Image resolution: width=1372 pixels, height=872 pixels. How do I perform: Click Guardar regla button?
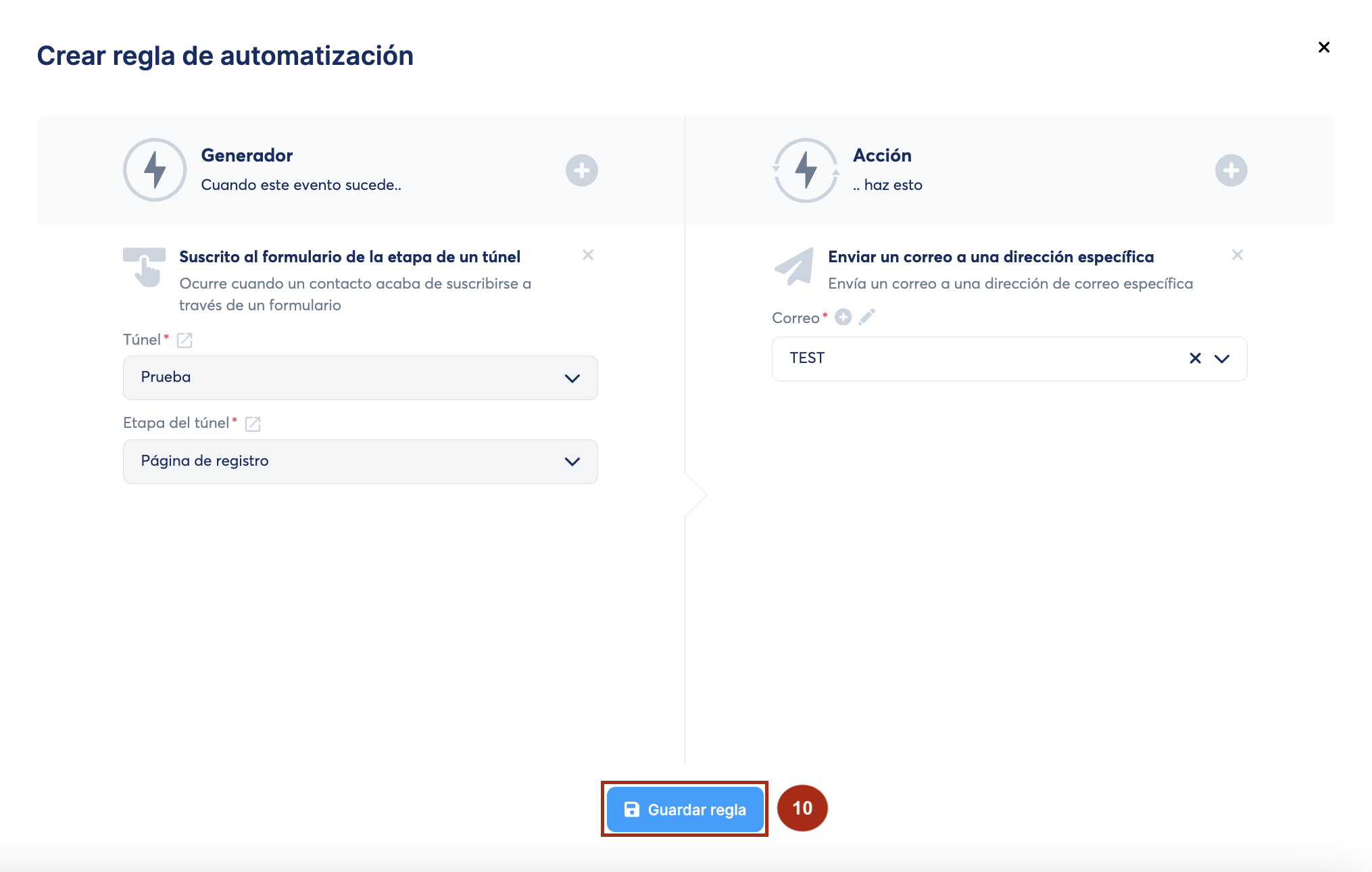[685, 809]
